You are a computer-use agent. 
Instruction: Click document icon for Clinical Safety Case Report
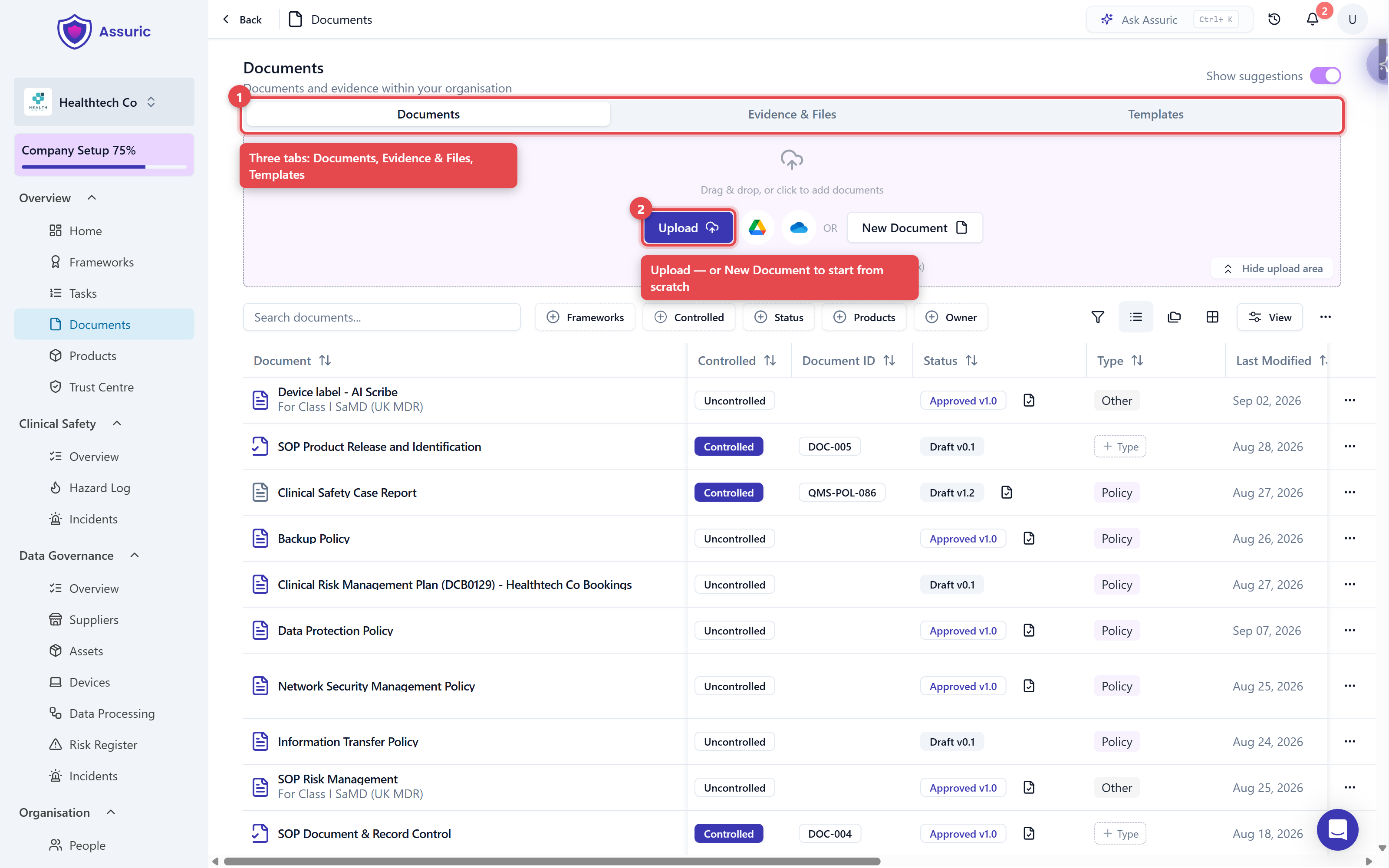tap(260, 493)
